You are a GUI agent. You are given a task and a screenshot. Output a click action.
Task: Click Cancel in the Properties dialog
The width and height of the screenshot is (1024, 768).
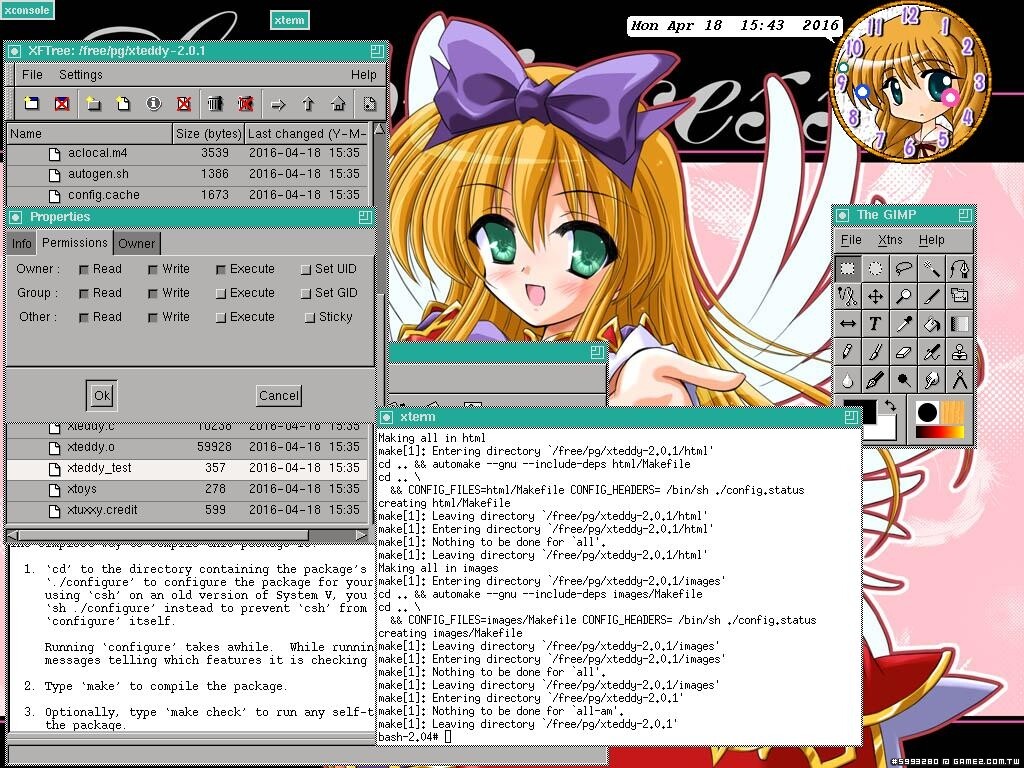point(278,396)
